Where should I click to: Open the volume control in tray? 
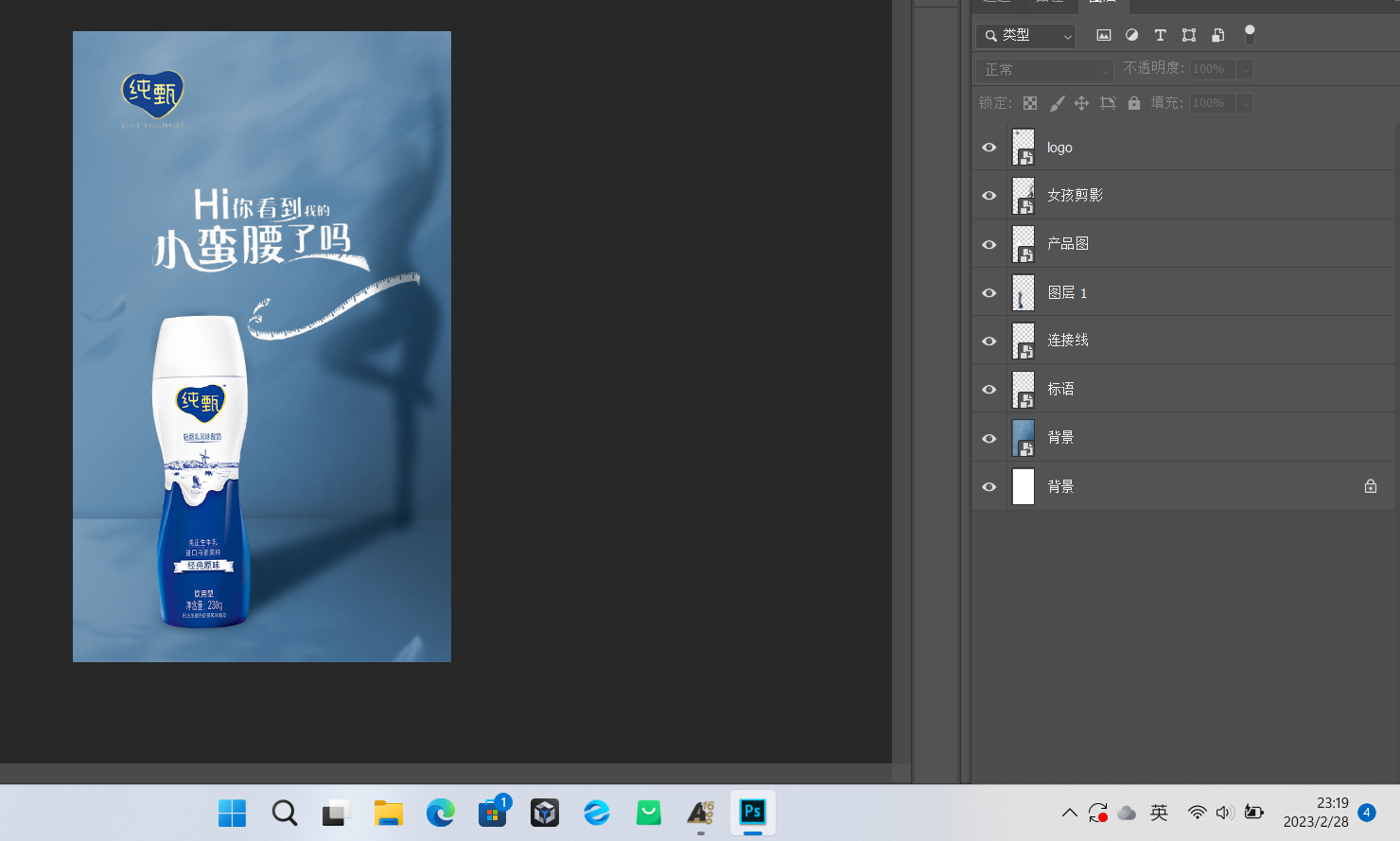coord(1225,813)
